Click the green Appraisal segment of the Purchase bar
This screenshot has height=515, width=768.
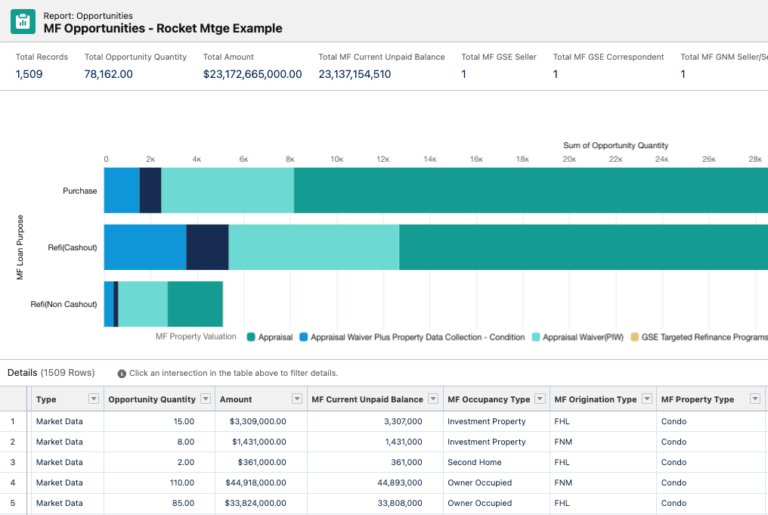click(531, 191)
